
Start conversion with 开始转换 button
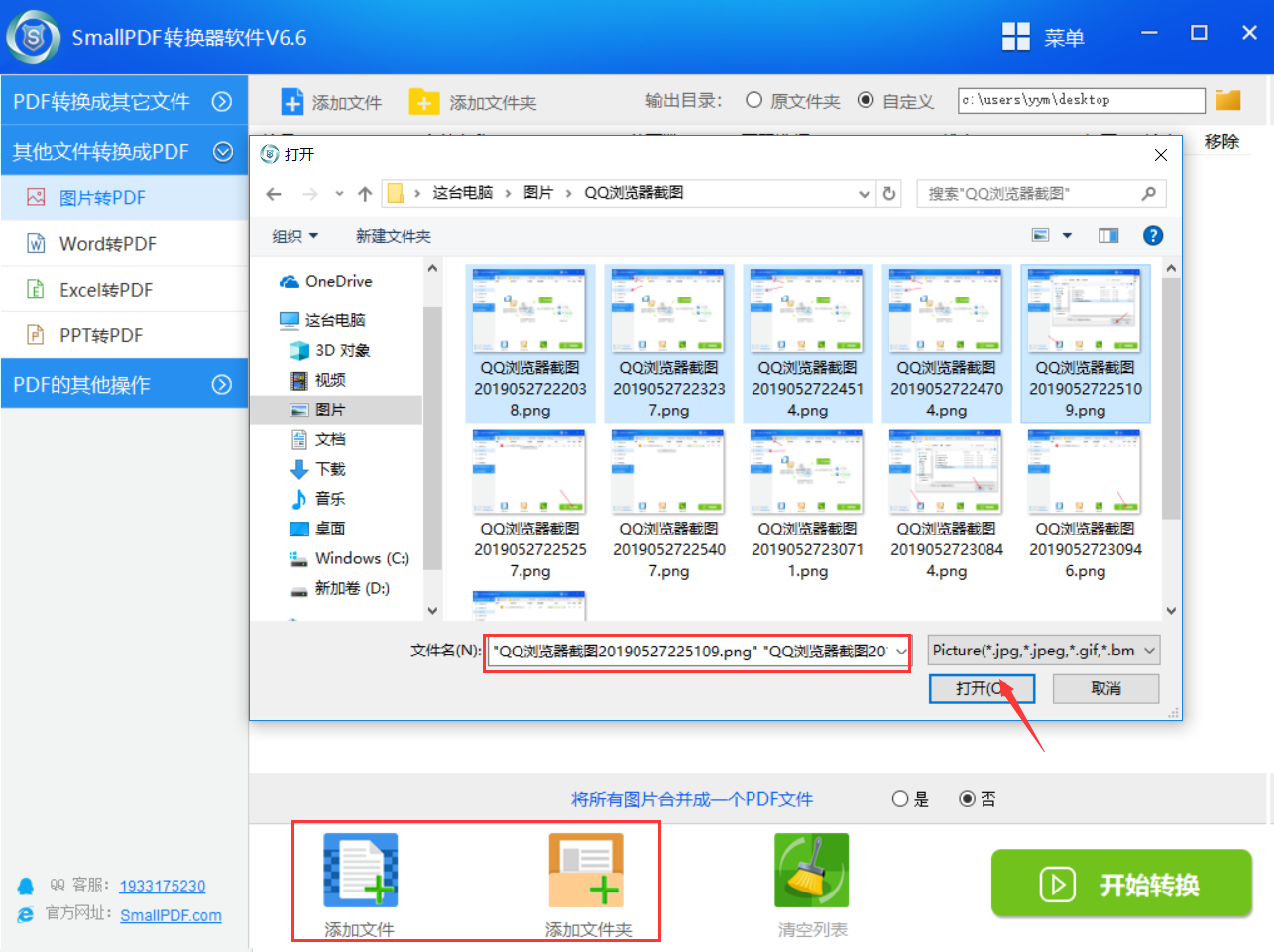coord(1121,884)
